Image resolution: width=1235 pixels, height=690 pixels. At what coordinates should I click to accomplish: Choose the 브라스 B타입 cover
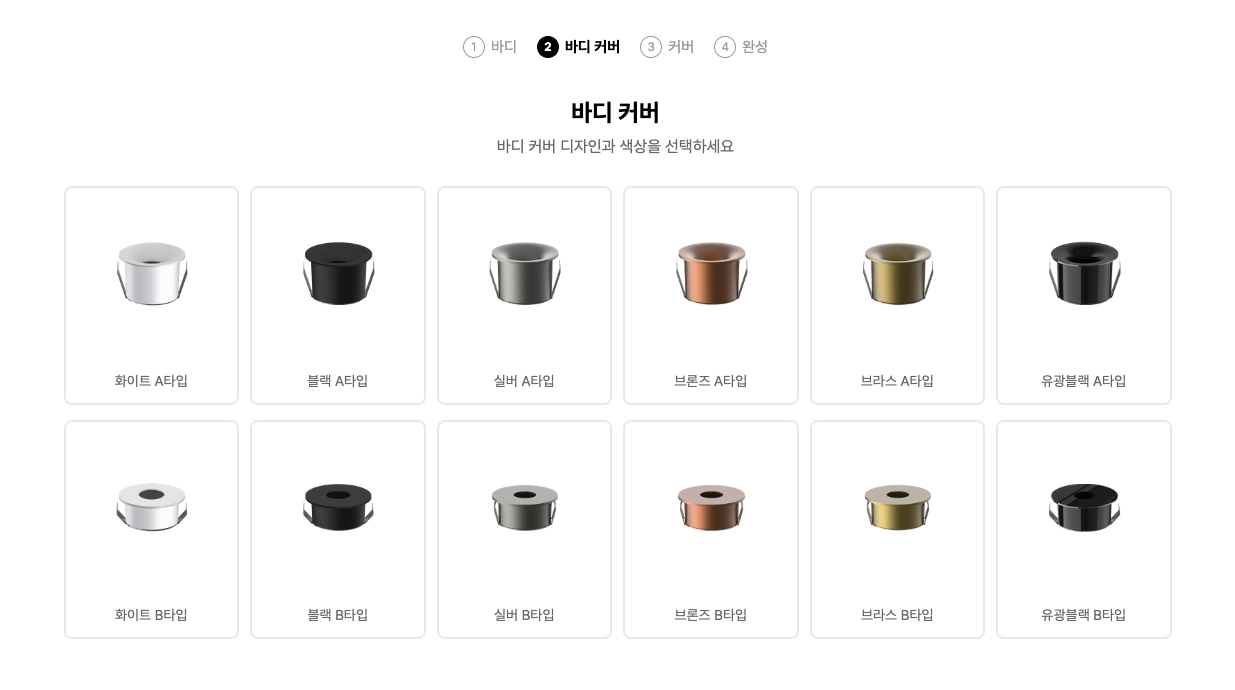click(x=897, y=529)
